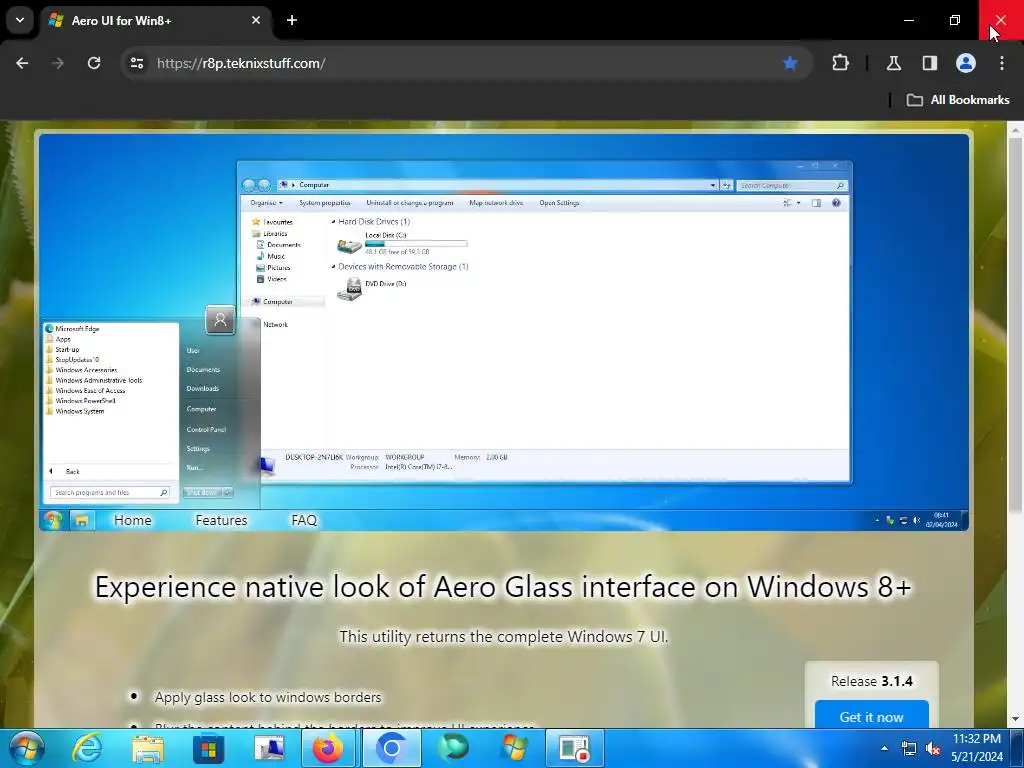This screenshot has width=1024, height=768.
Task: Open the tab search dropdown chevron
Action: coord(20,20)
